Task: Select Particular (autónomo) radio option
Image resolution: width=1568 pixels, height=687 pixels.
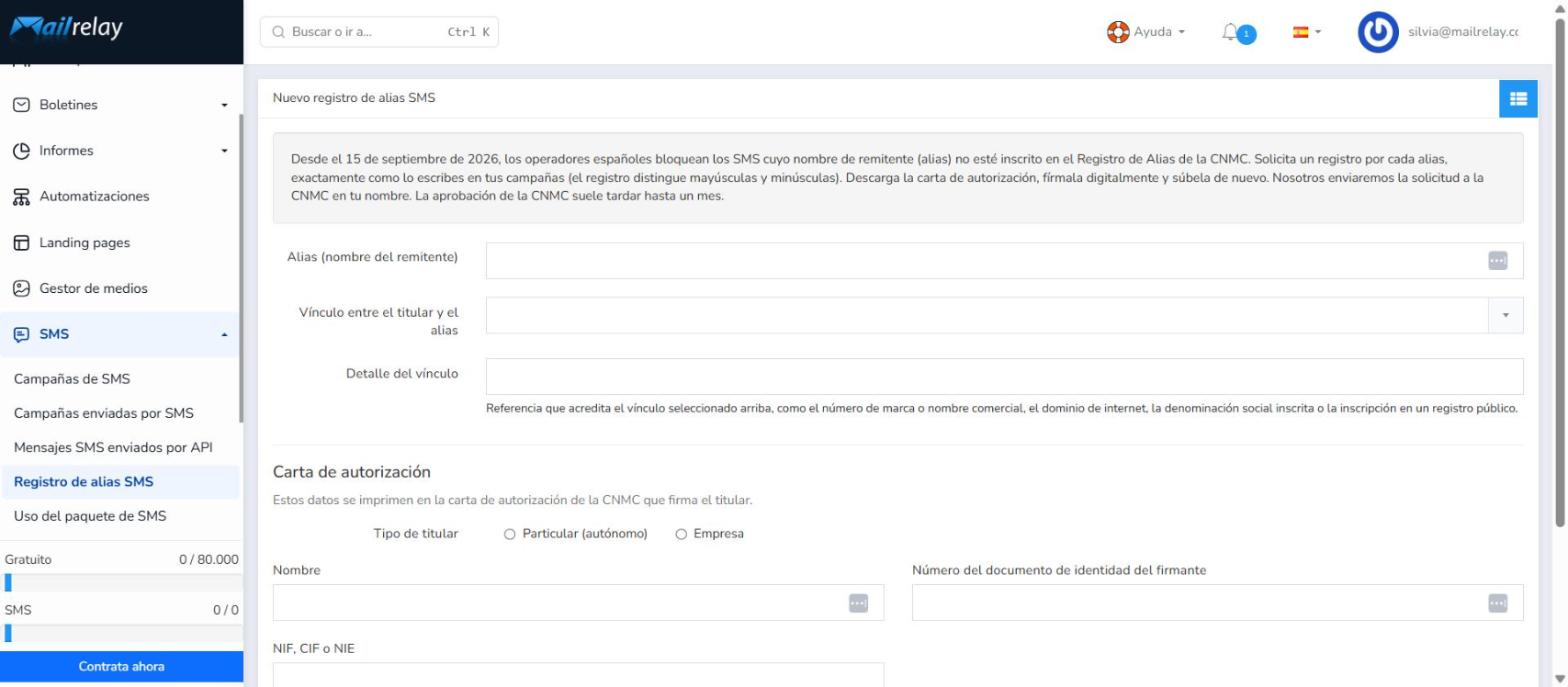Action: pyautogui.click(x=510, y=534)
